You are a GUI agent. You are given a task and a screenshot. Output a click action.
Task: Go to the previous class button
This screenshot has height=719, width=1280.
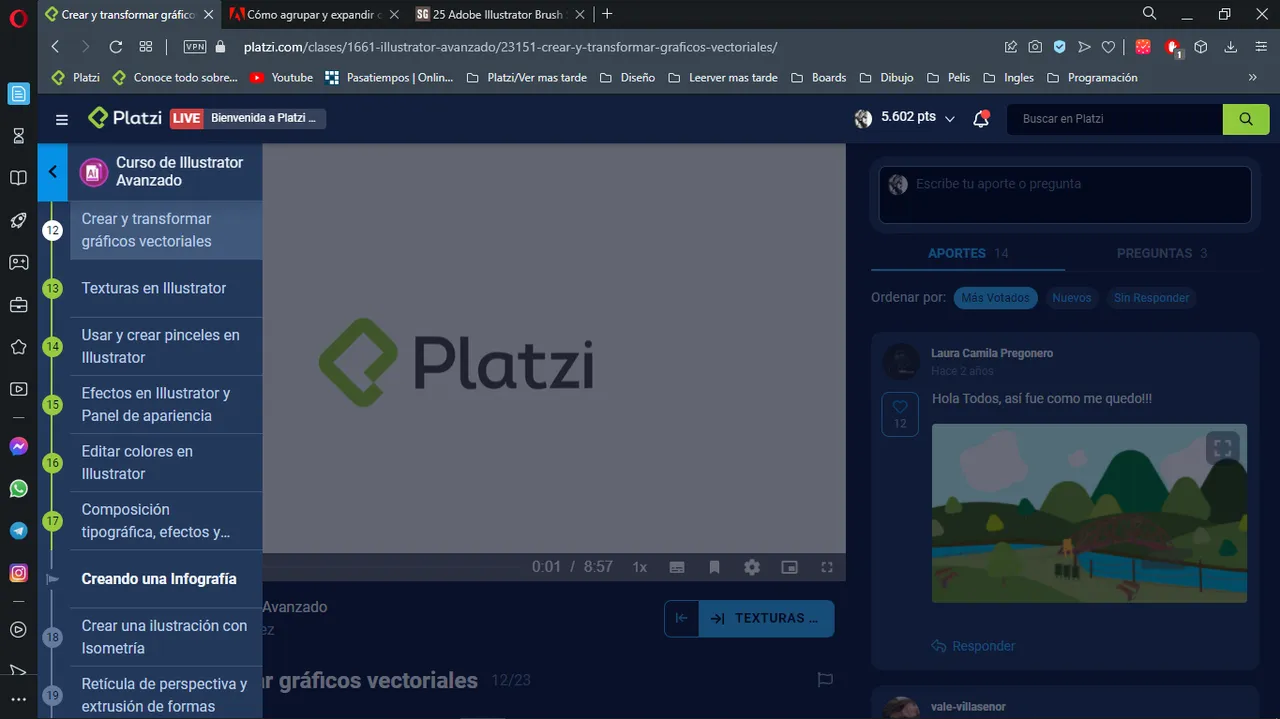coord(682,618)
